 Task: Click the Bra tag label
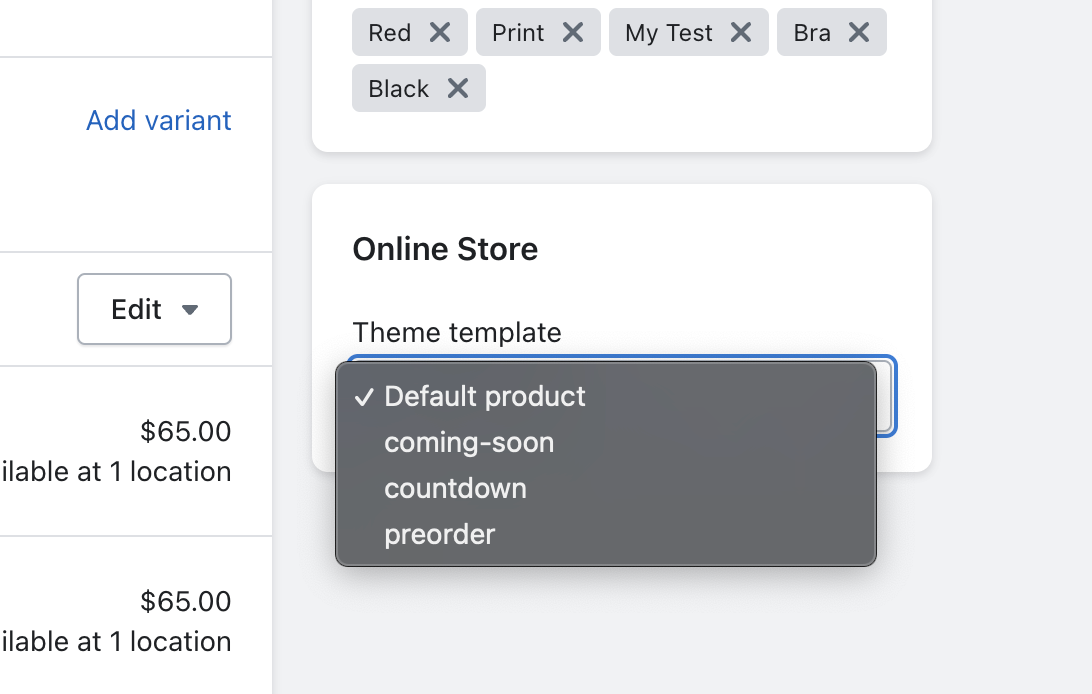(812, 33)
